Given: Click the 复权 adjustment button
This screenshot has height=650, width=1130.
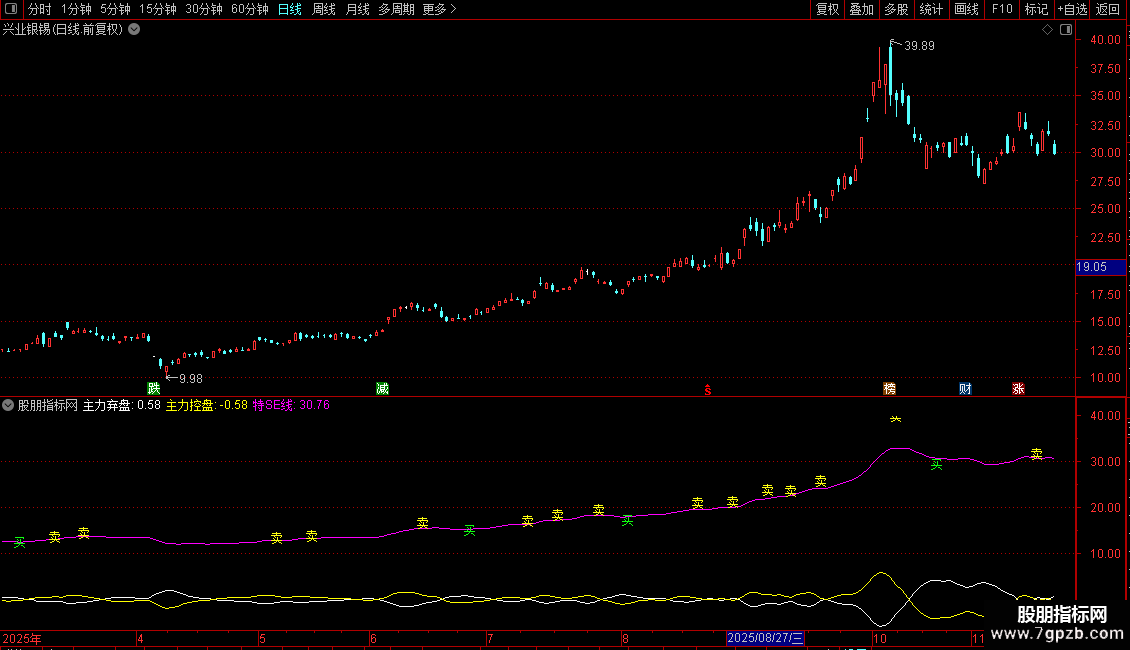Looking at the screenshot, I should tap(827, 9).
